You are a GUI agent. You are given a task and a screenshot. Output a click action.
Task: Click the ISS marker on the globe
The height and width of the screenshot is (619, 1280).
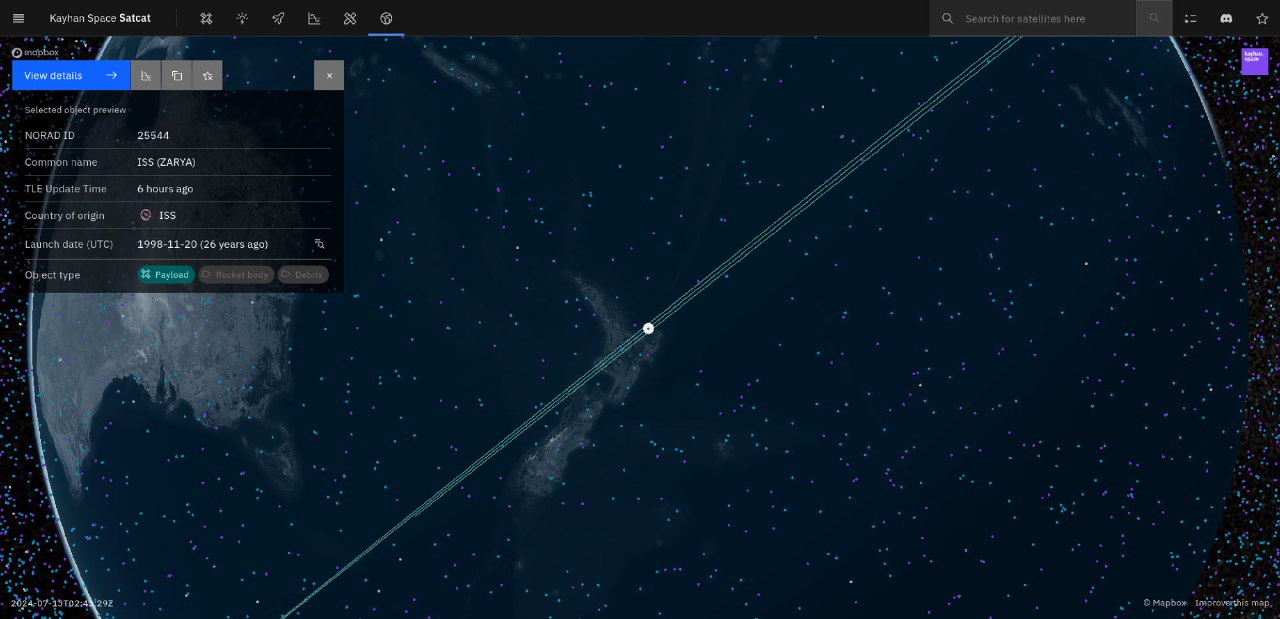point(648,328)
